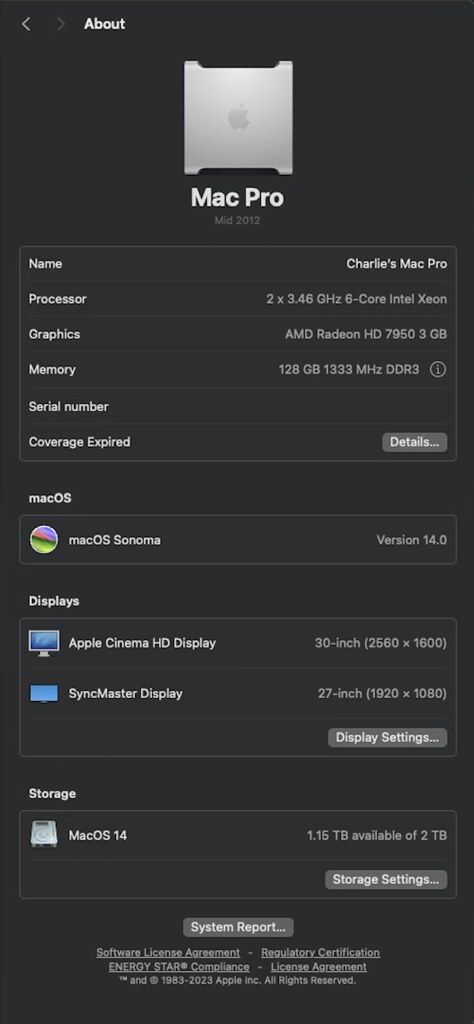Image resolution: width=474 pixels, height=1024 pixels.
Task: Open Storage Settings
Action: pos(386,879)
